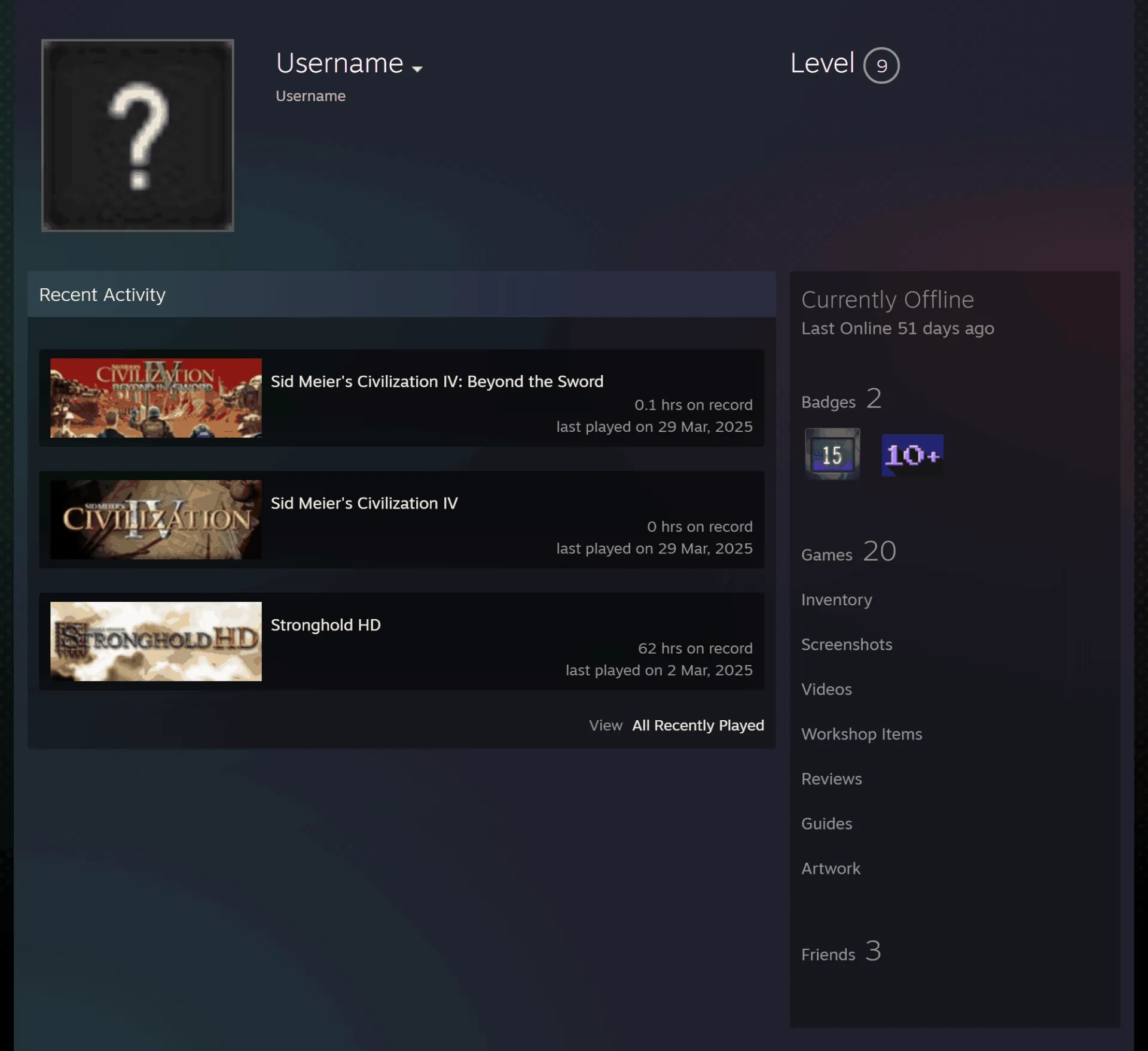Open Civilization IV: Beyond the Sword thumbnail
The image size is (1148, 1051).
click(156, 398)
